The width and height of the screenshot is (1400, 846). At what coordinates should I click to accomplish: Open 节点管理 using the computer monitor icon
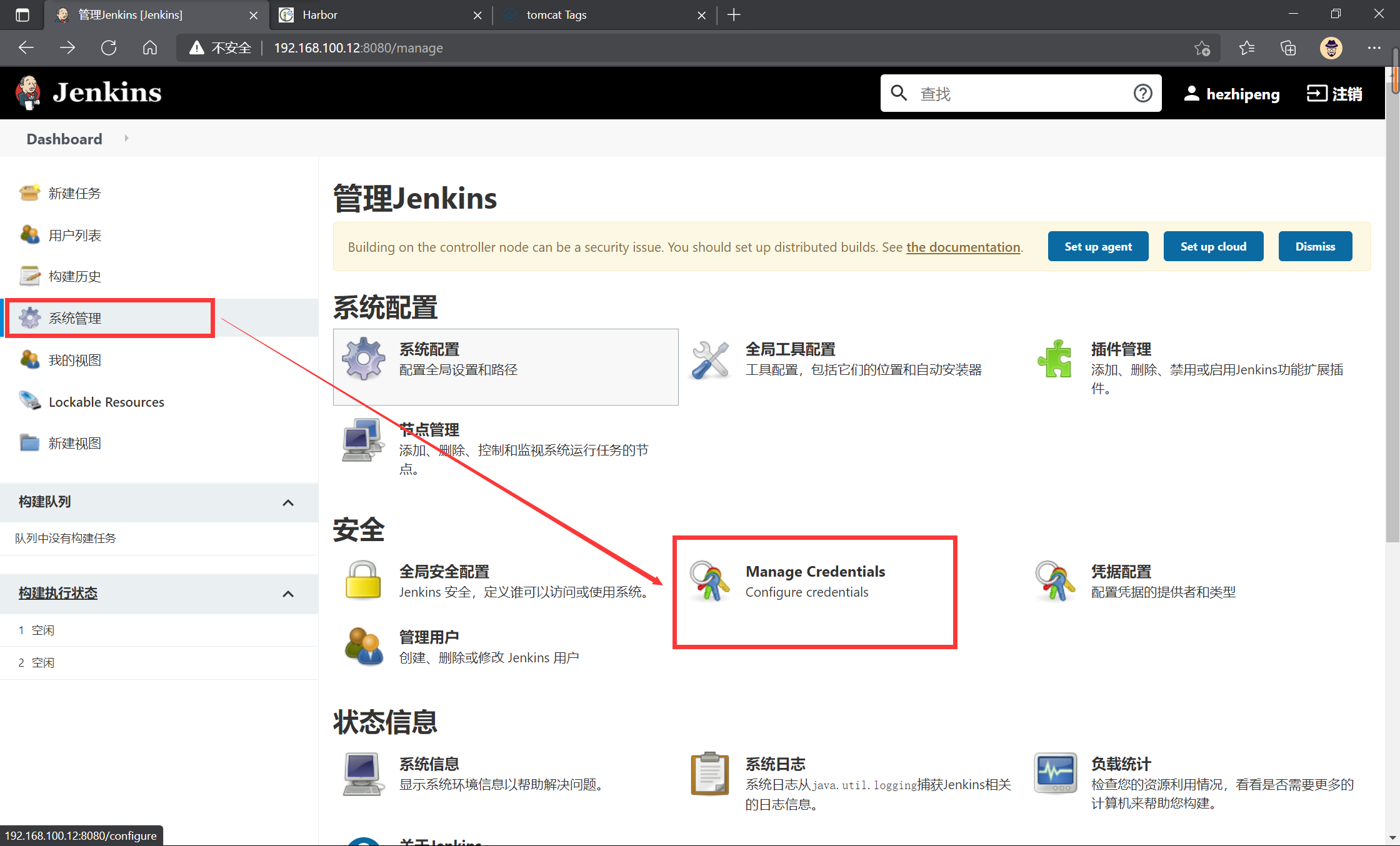(x=363, y=440)
